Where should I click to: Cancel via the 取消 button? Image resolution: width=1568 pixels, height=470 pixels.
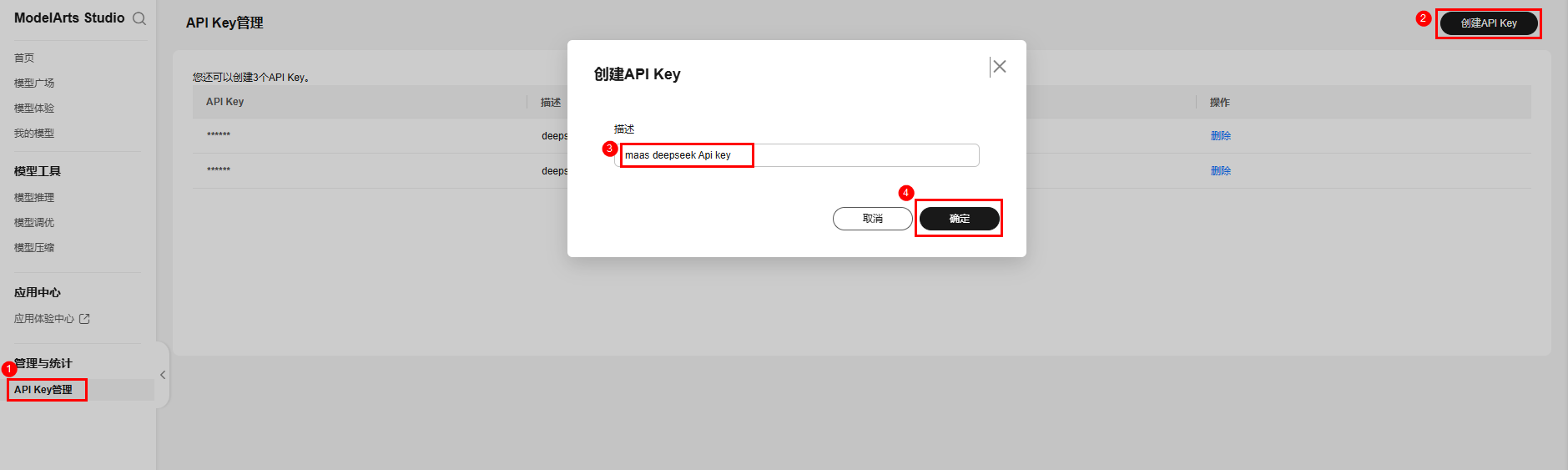tap(873, 219)
